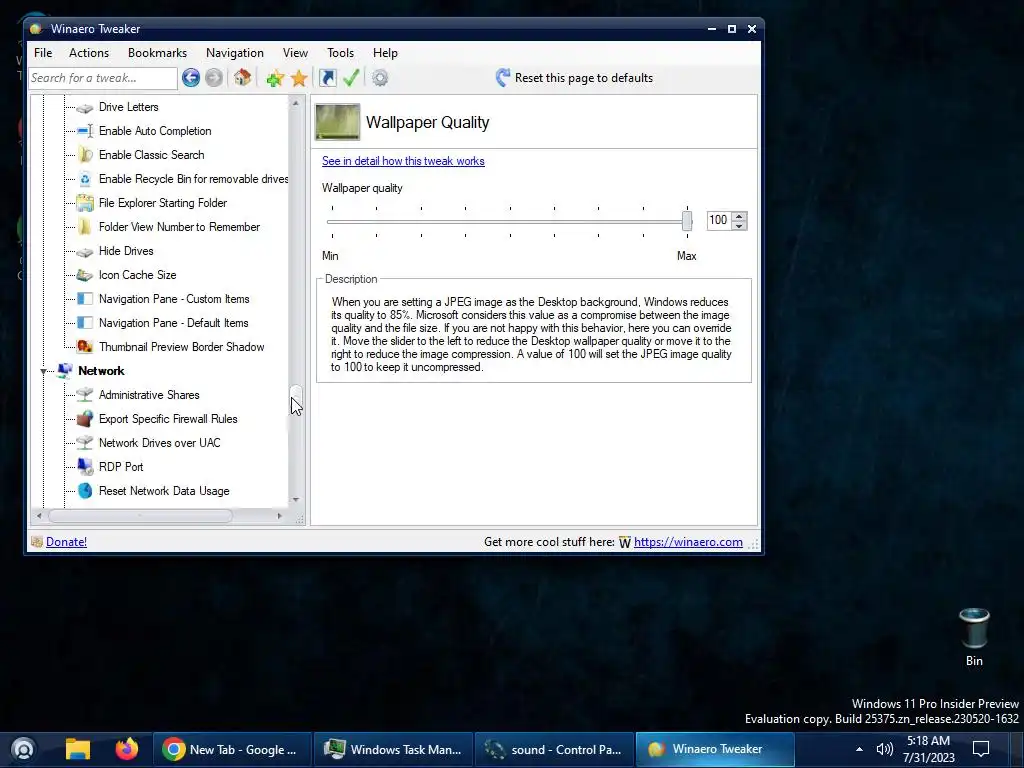Image resolution: width=1024 pixels, height=768 pixels.
Task: Click Add bookmark star with plus icon
Action: [x=275, y=78]
